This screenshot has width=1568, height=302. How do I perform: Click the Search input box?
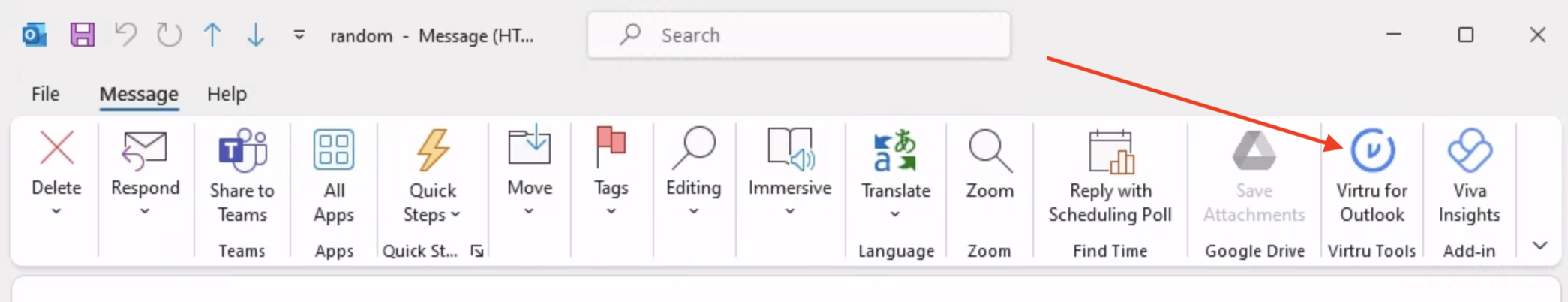(x=798, y=35)
